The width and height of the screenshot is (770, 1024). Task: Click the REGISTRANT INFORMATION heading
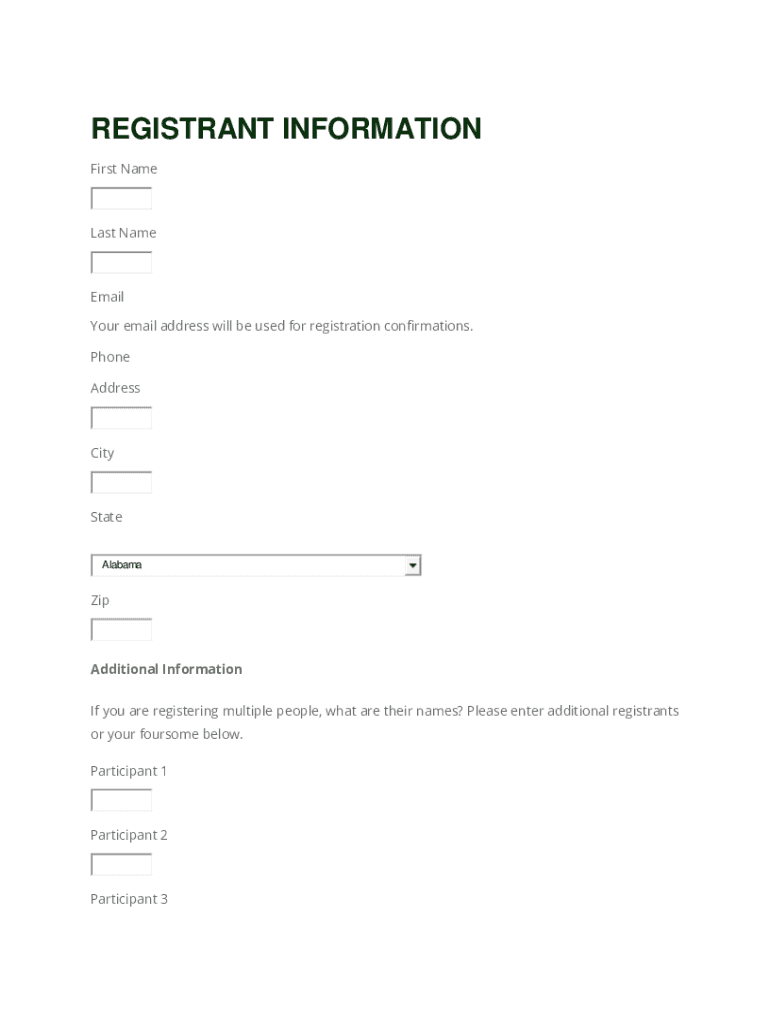pyautogui.click(x=286, y=129)
